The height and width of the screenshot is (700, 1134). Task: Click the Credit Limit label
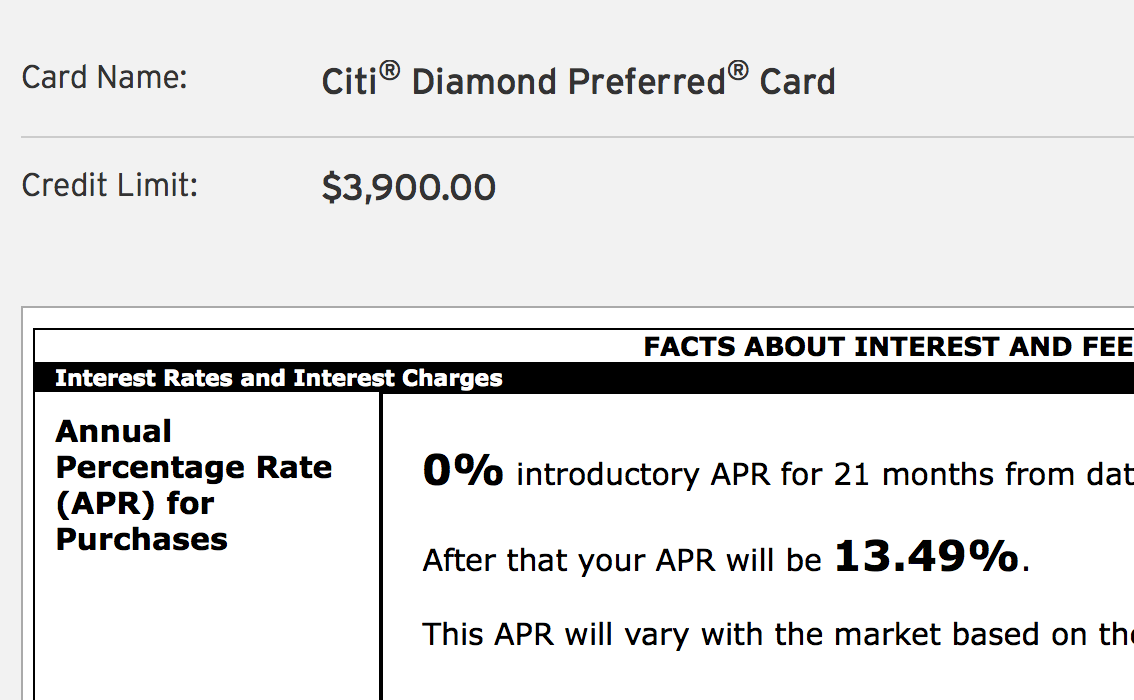(109, 185)
